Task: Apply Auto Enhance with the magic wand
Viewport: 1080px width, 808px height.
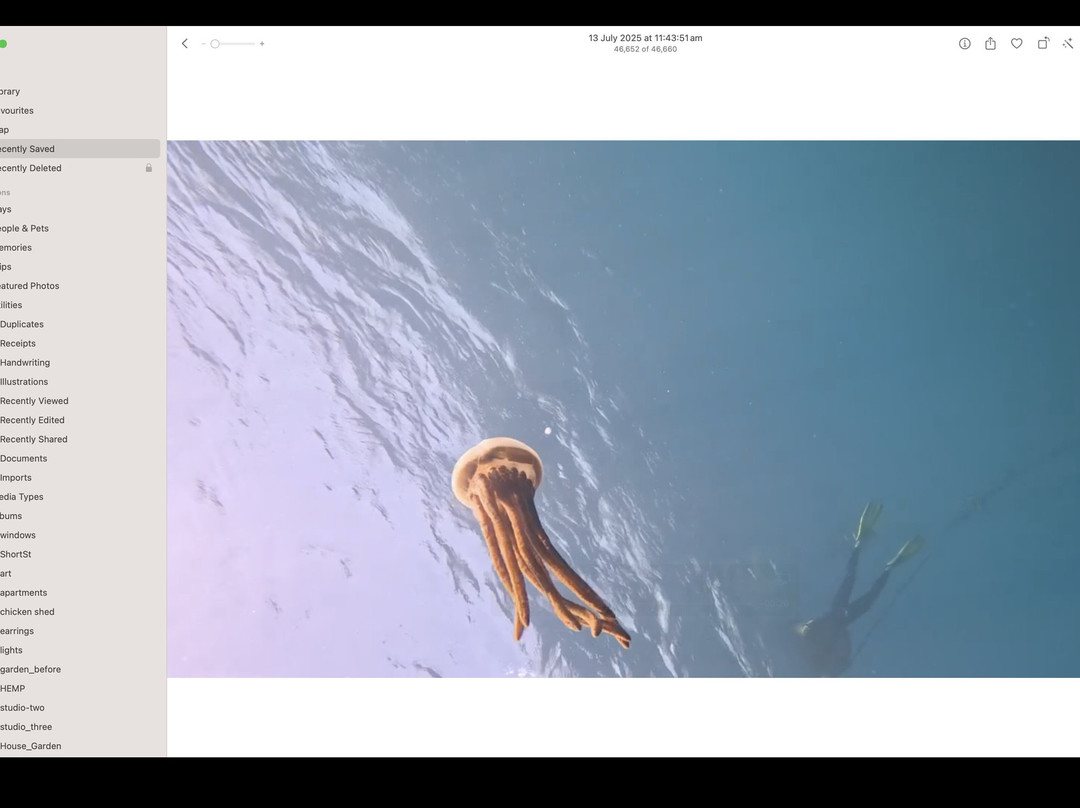Action: click(1067, 44)
